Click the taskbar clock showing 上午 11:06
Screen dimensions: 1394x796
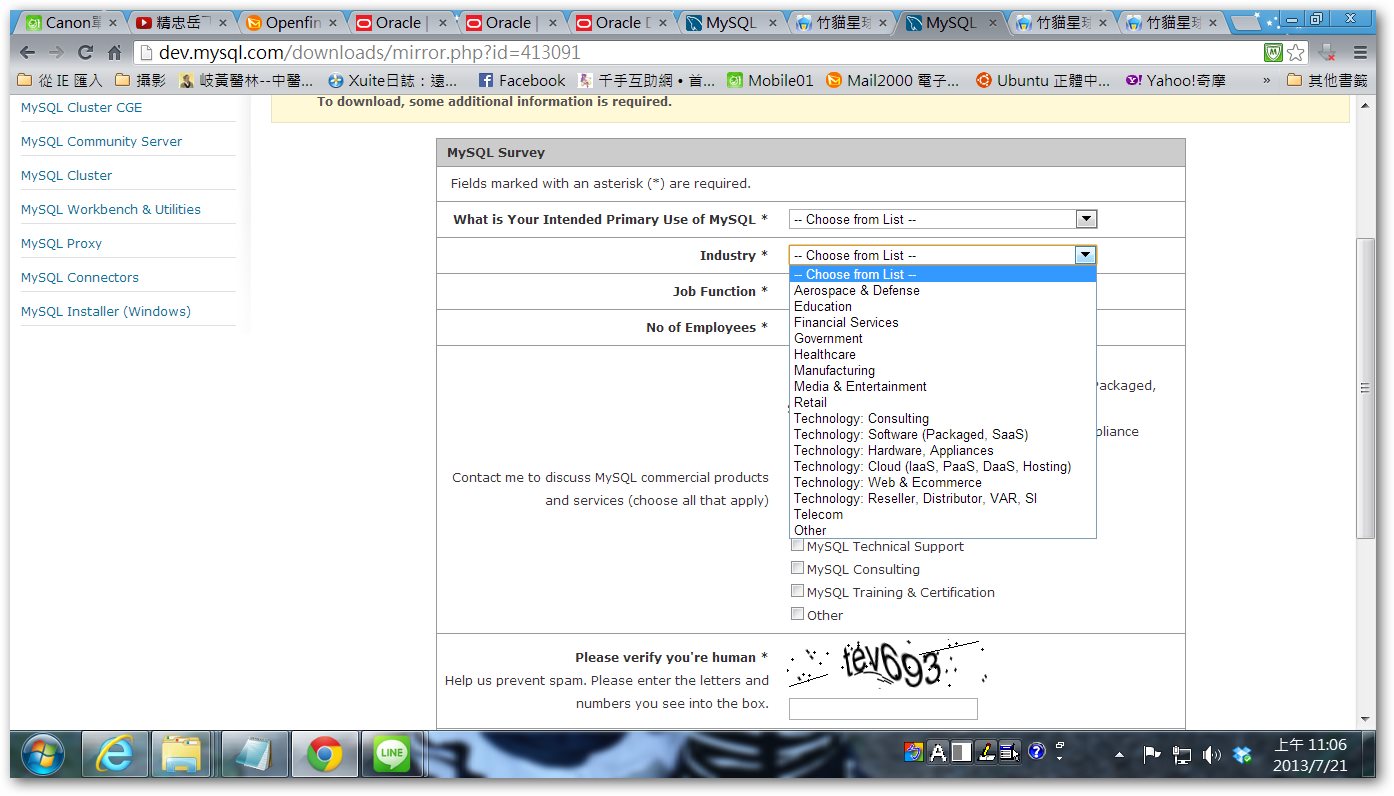point(1310,755)
